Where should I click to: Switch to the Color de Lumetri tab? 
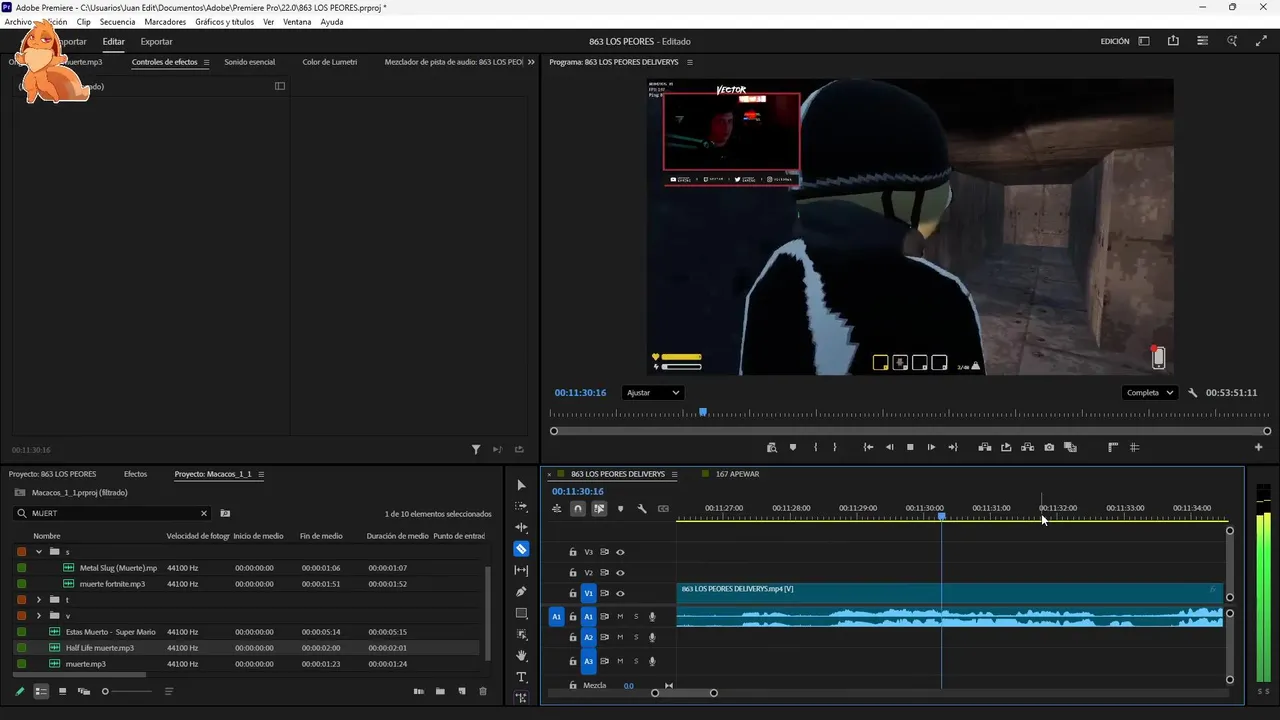click(329, 62)
